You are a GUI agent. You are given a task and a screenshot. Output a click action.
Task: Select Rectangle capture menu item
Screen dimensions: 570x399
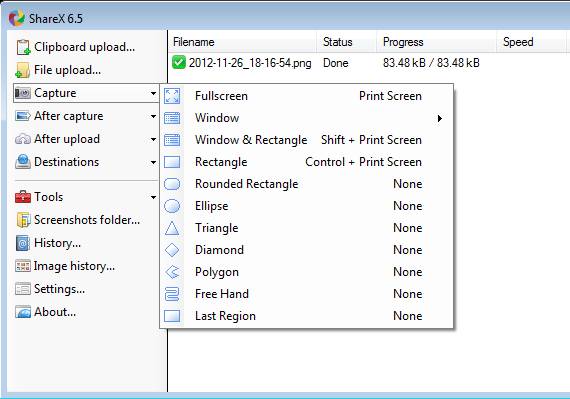tap(306, 162)
